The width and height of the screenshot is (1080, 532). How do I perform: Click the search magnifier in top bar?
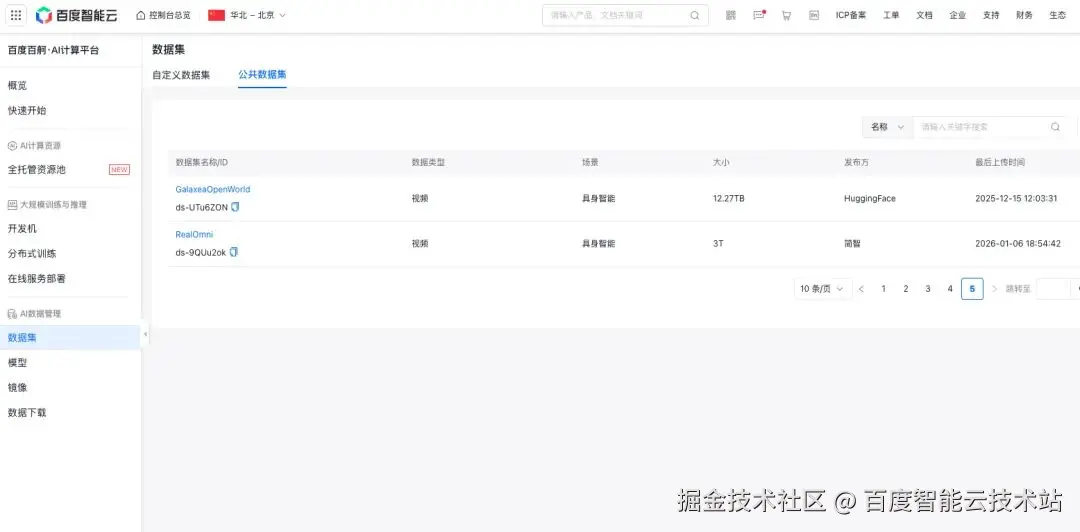[x=695, y=16]
